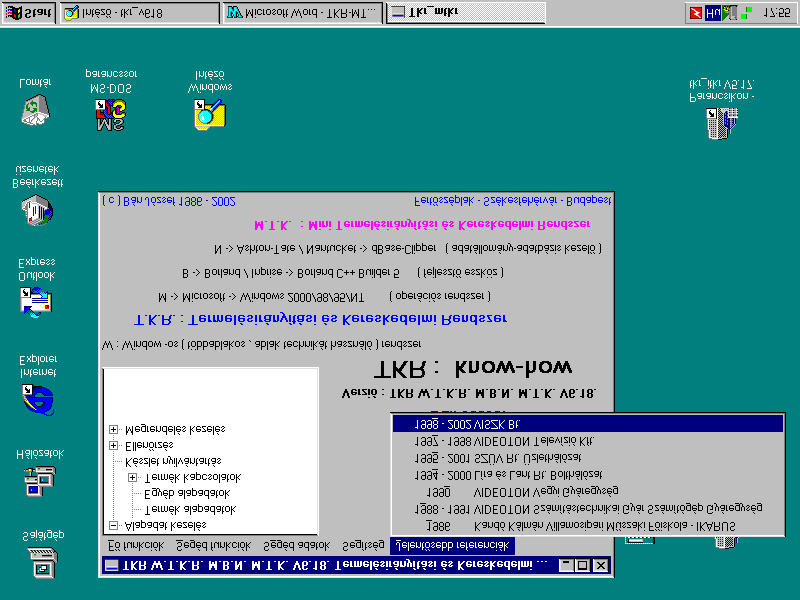Close the Jelentősebb referenciák menu
800x600 pixels.
pos(453,545)
